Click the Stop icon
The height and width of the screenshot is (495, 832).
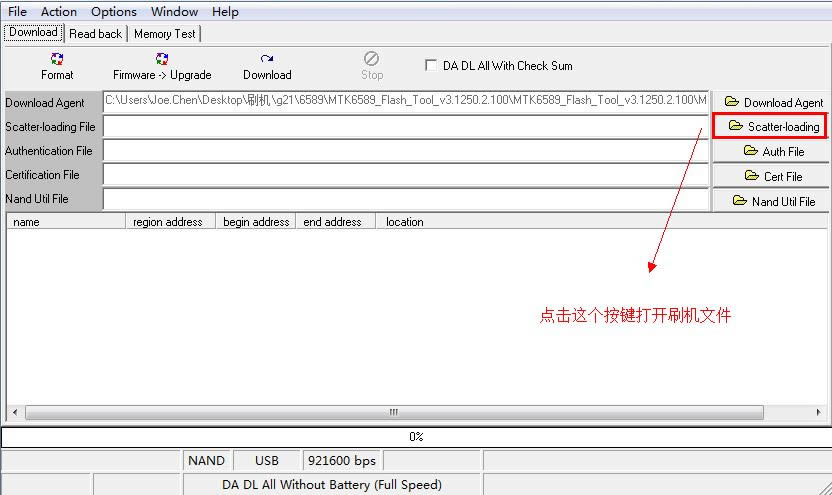coord(371,66)
